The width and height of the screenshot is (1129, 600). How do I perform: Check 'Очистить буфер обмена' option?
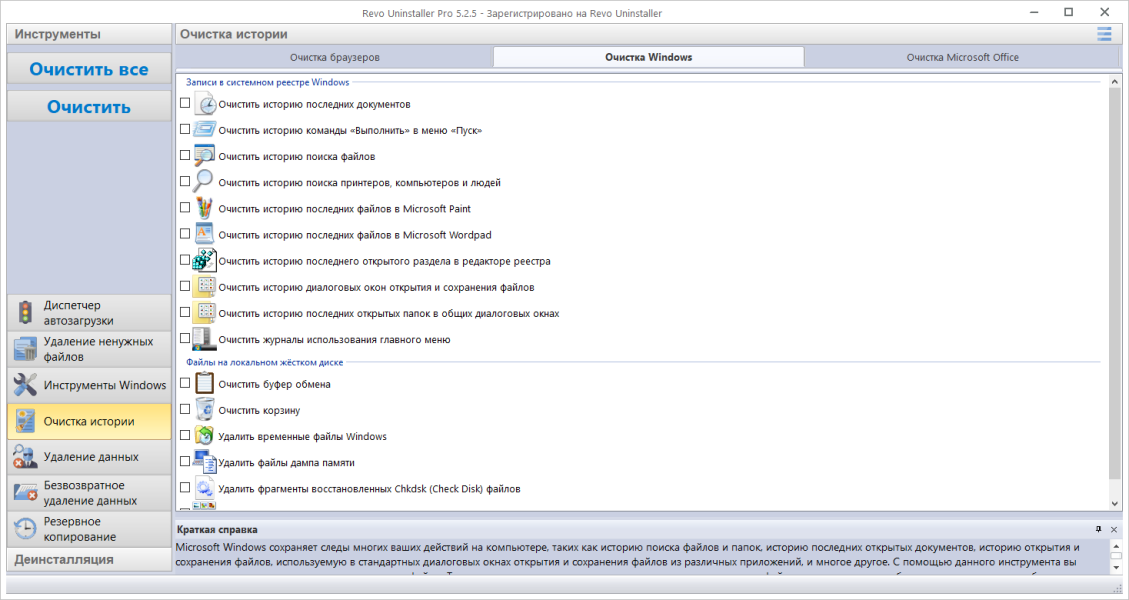[x=185, y=383]
